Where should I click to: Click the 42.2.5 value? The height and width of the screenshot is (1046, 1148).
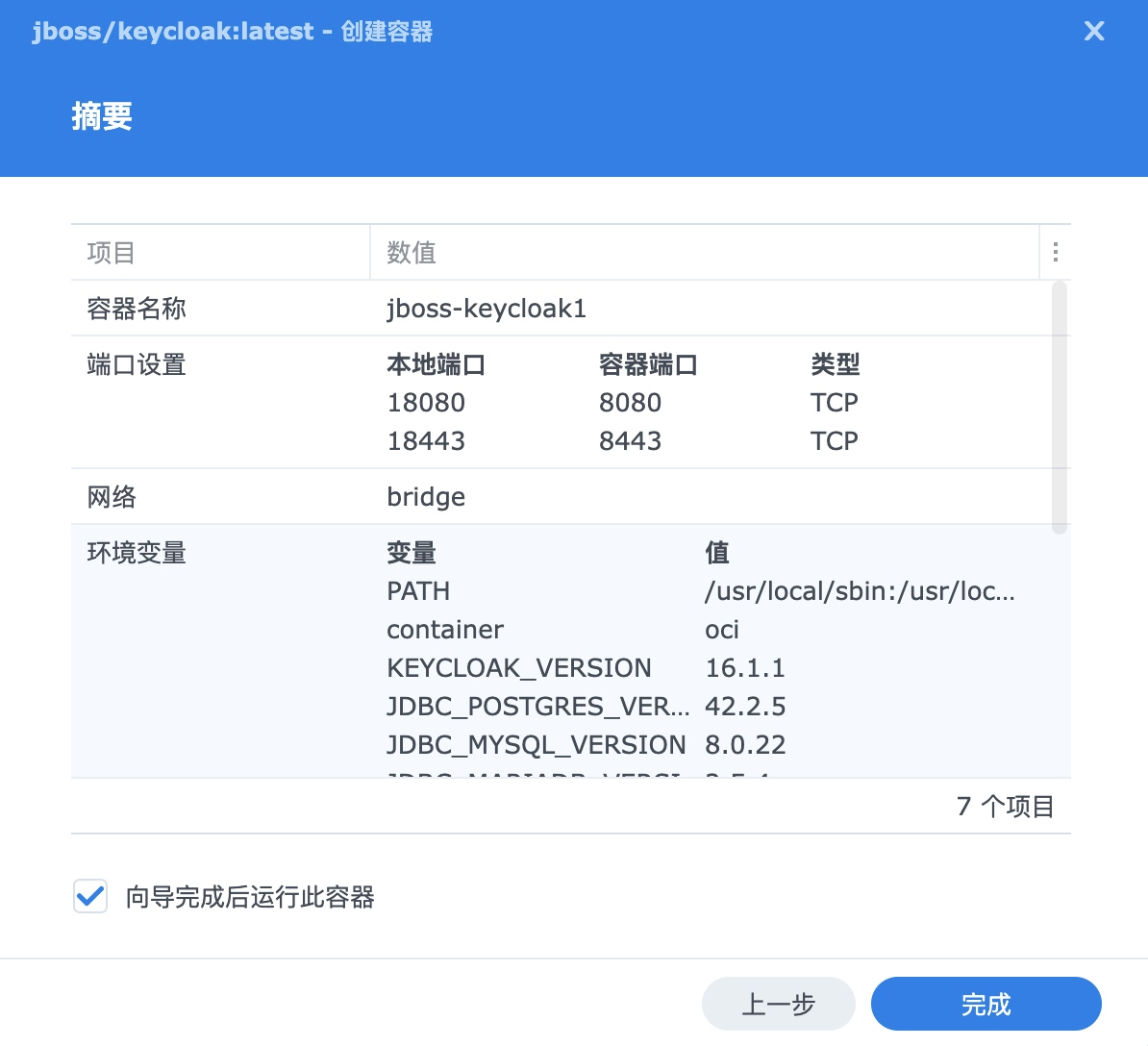click(x=745, y=707)
